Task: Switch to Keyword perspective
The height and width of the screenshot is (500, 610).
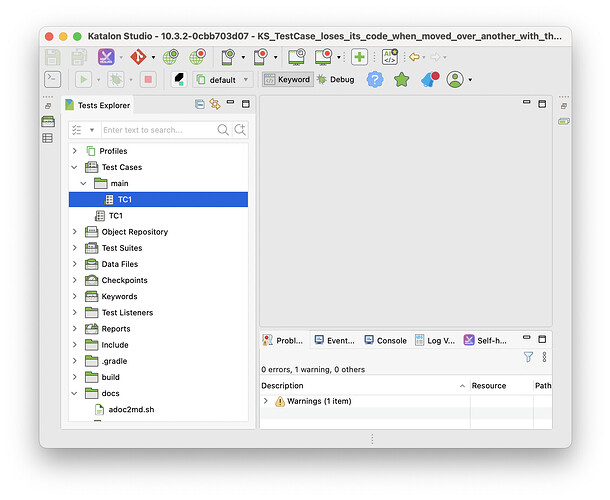Action: 287,80
